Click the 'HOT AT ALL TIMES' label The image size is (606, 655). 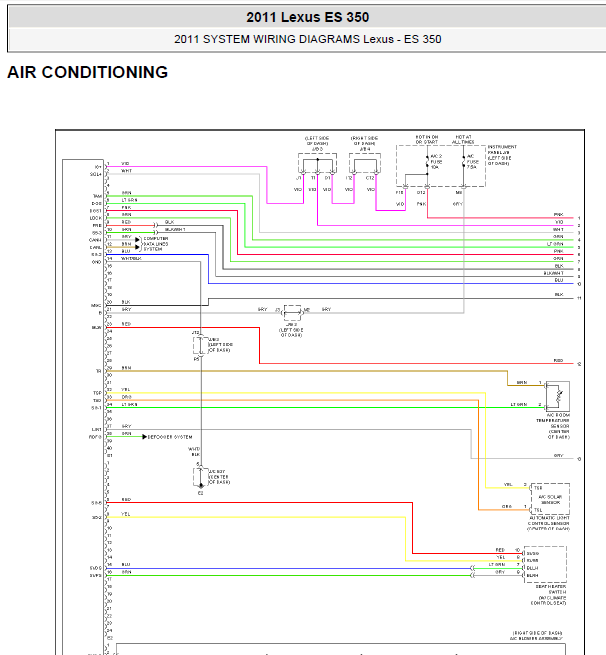463,140
